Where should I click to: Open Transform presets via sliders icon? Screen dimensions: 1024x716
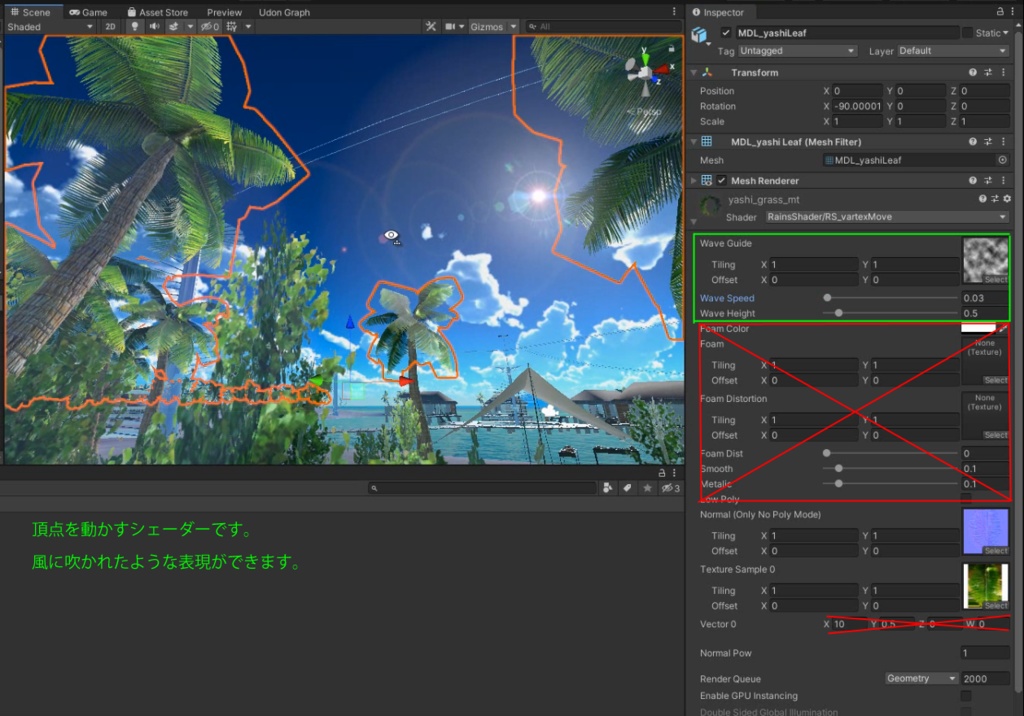coord(988,73)
